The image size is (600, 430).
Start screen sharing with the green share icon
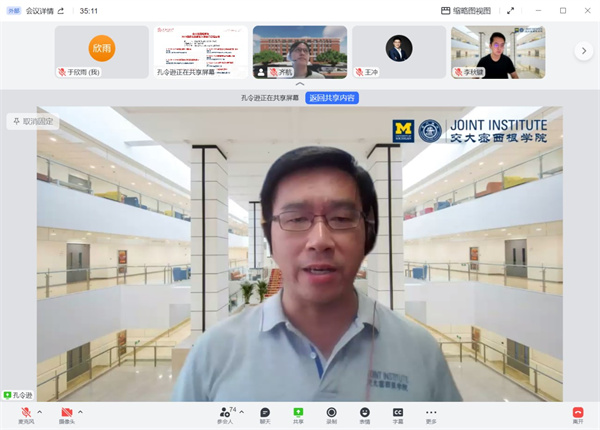pos(298,414)
